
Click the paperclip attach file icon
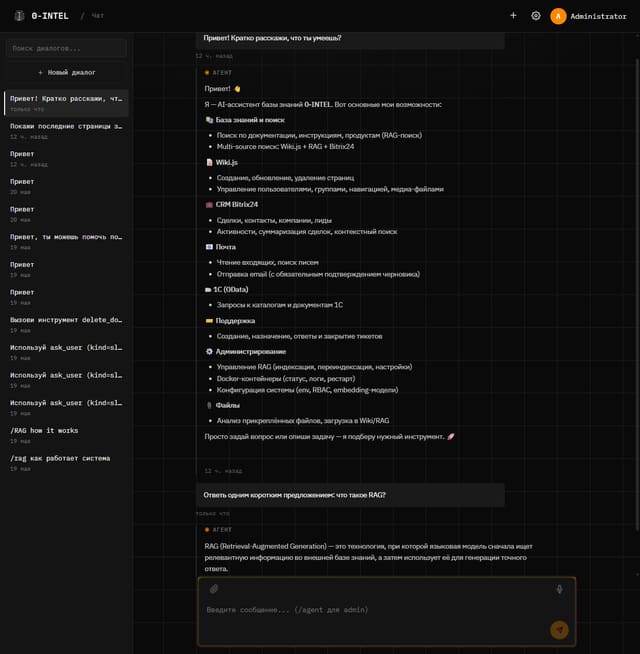214,589
